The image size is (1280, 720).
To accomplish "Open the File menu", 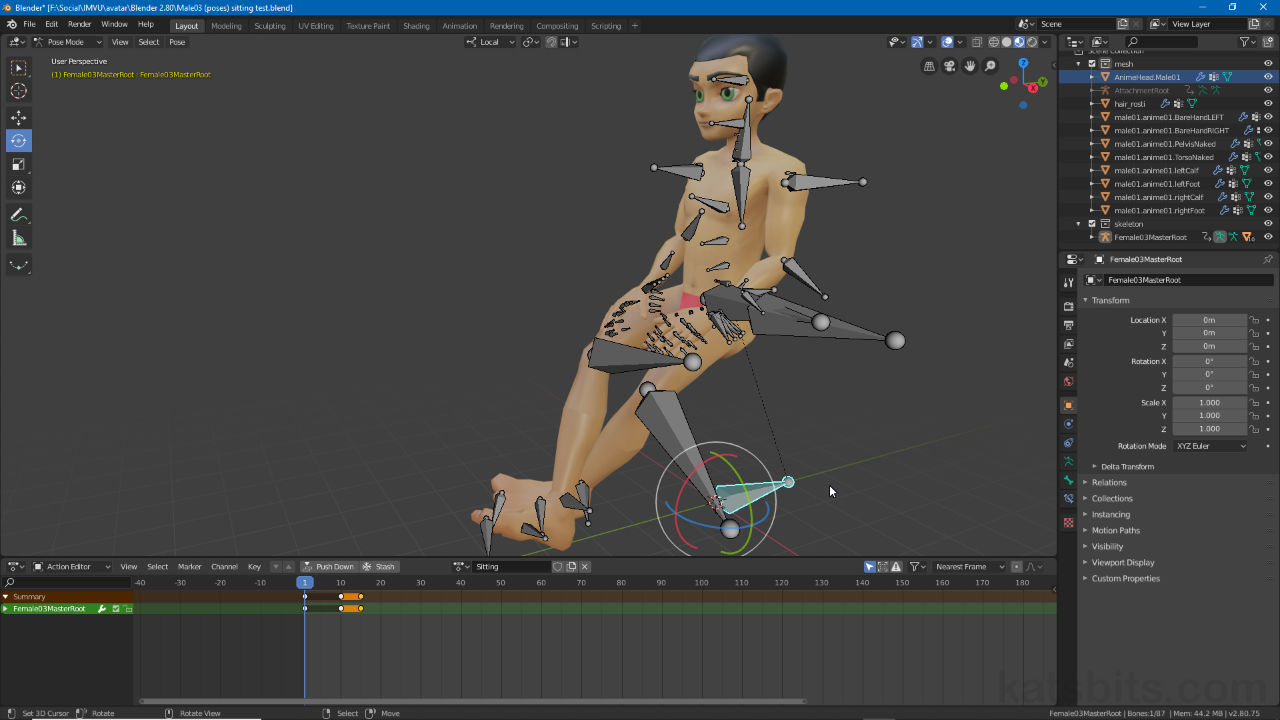I will coord(29,24).
